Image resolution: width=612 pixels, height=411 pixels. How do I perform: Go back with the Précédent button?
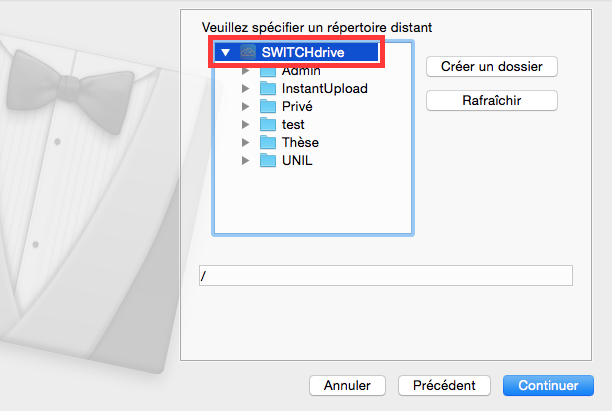pos(444,385)
